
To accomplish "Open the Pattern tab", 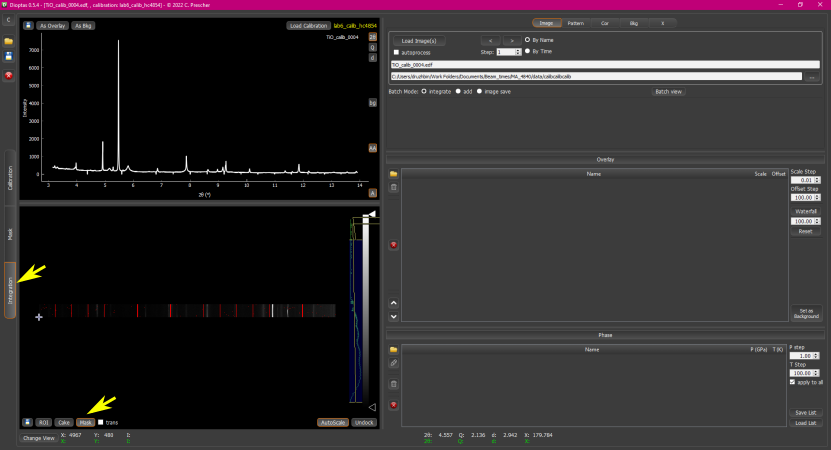I will pos(576,23).
